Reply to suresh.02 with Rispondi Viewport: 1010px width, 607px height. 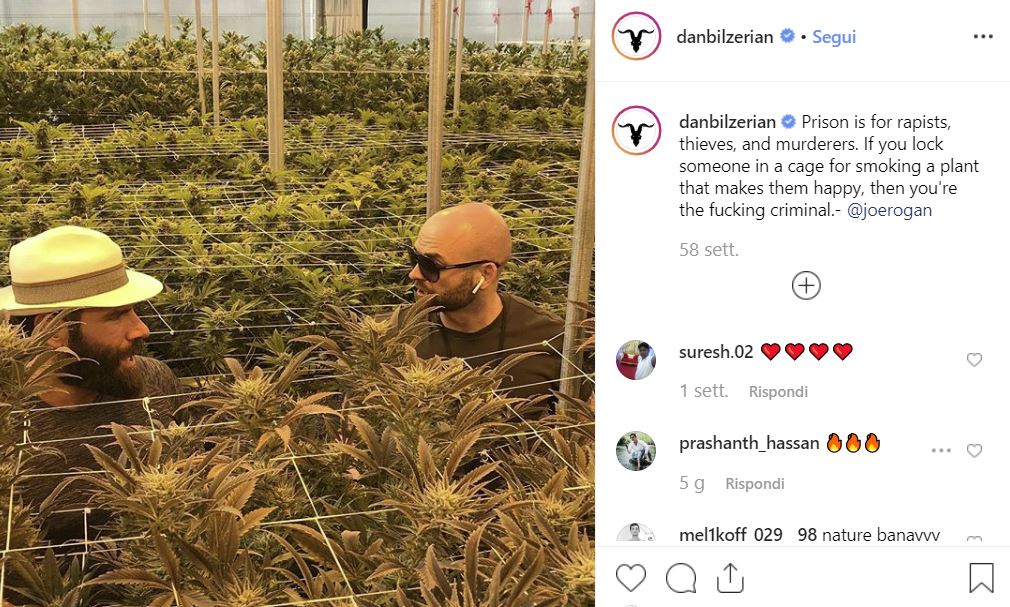pyautogui.click(x=778, y=391)
